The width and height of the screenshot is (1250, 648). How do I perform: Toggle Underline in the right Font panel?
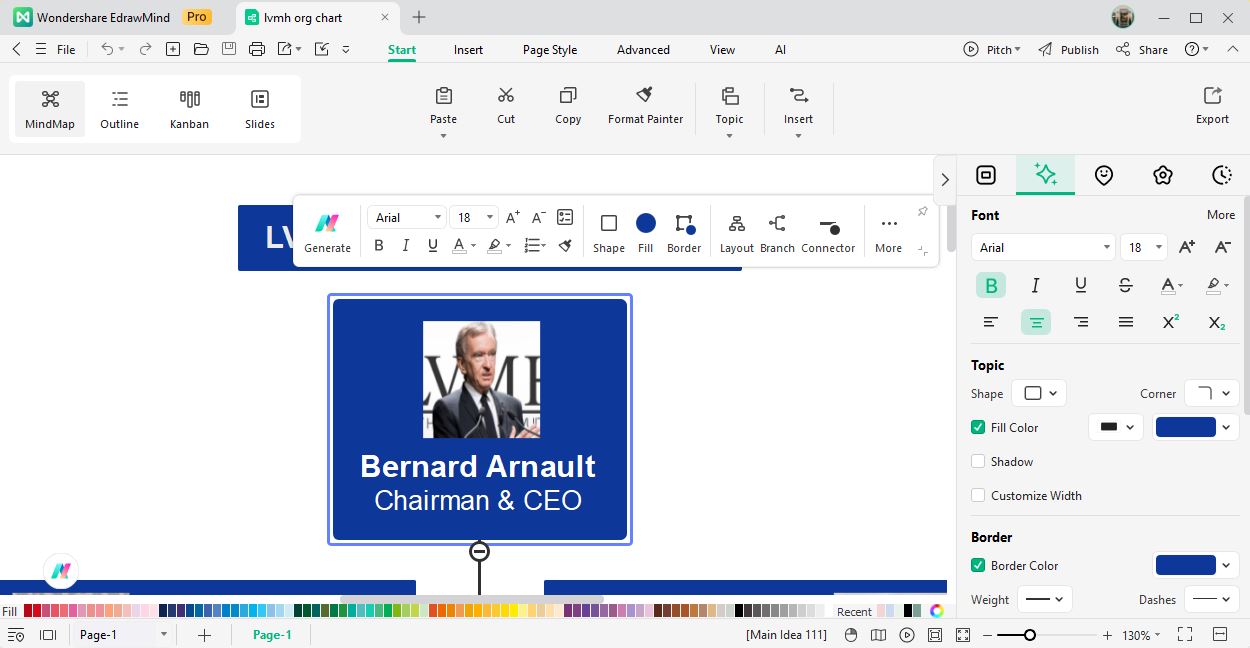tap(1081, 285)
